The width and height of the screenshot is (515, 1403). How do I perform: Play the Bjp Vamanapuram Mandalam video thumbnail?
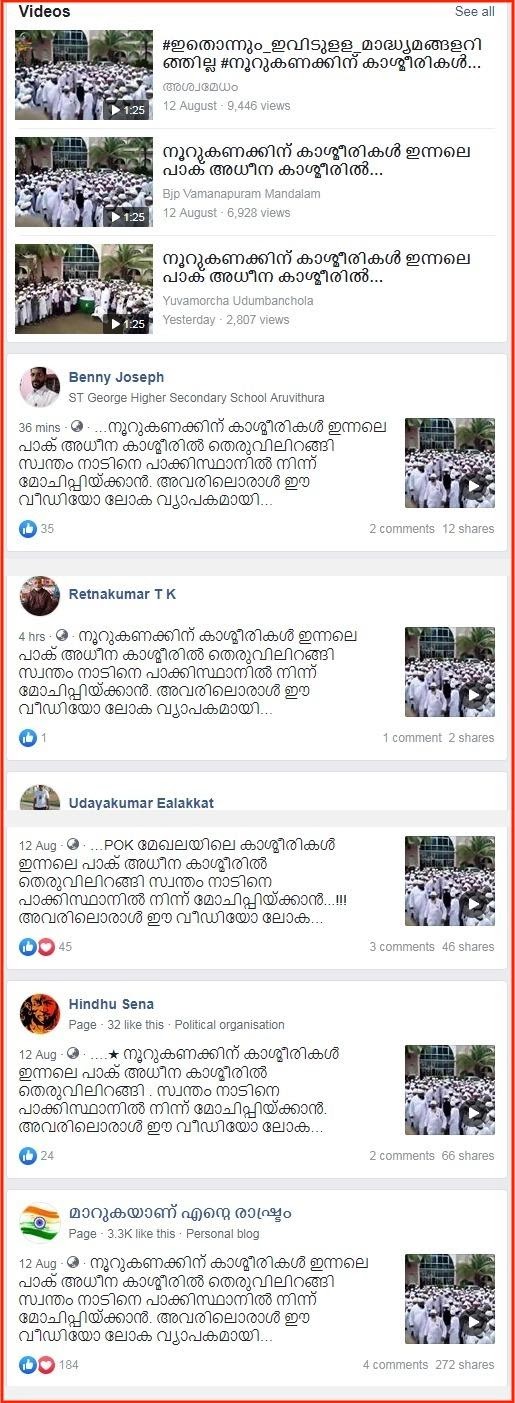[84, 182]
